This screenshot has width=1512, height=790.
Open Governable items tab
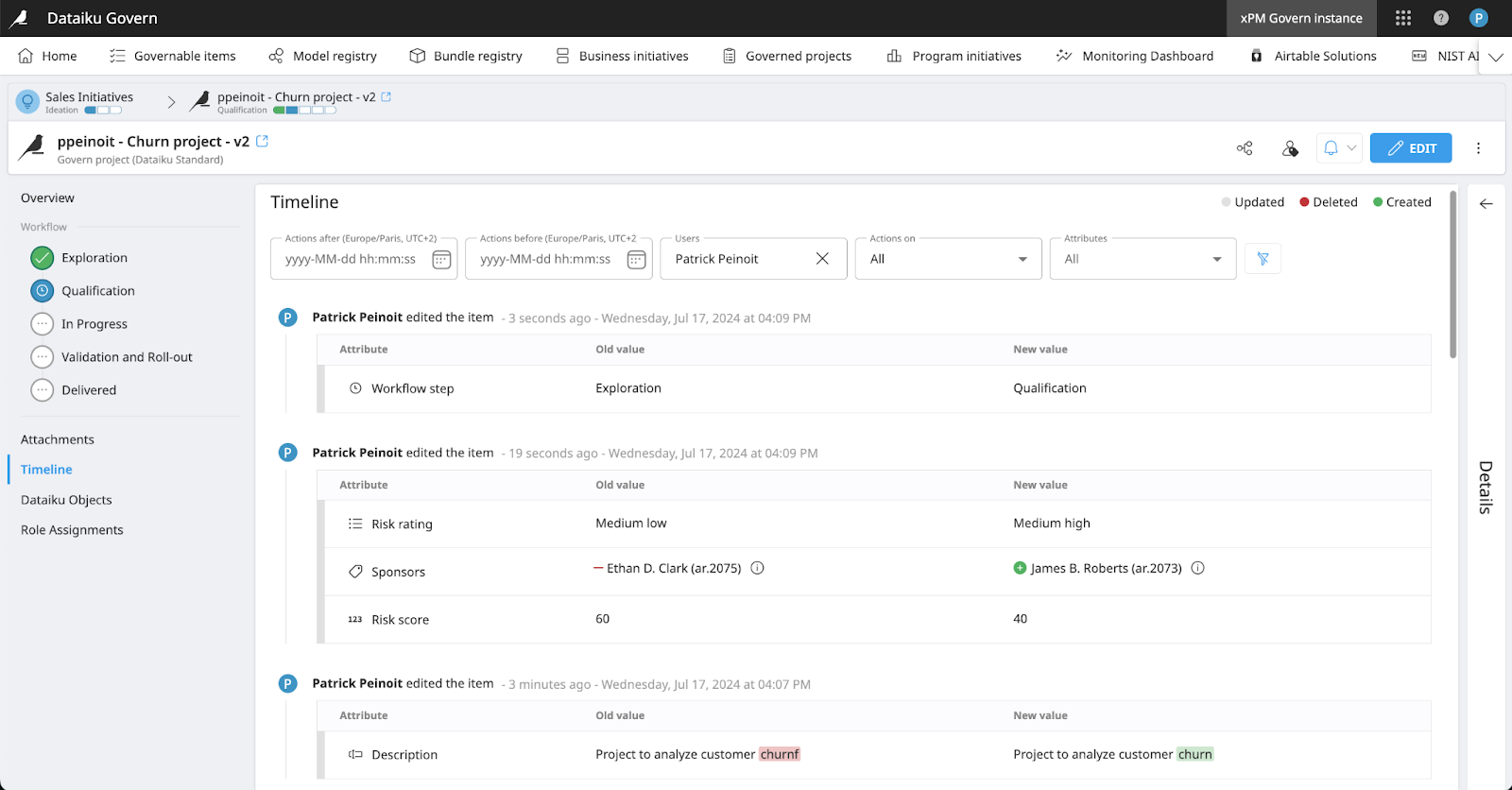click(173, 56)
